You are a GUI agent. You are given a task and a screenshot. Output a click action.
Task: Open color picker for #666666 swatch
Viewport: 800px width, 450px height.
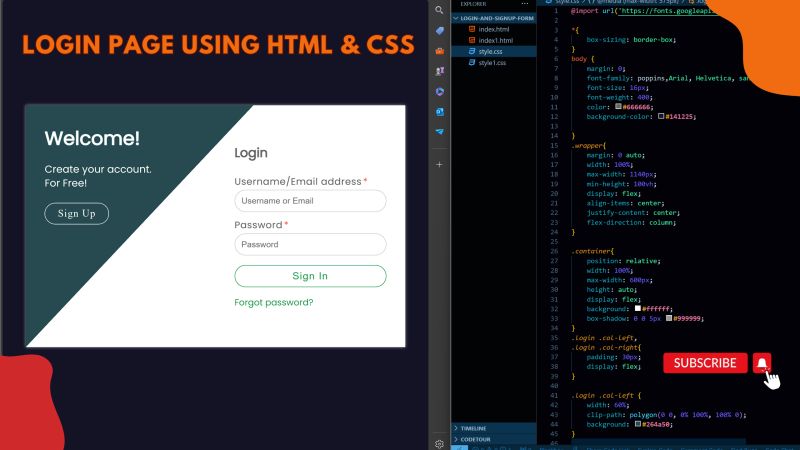pyautogui.click(x=618, y=107)
